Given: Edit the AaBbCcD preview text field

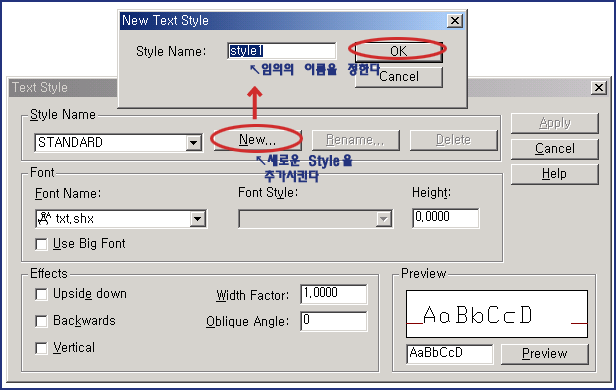Looking at the screenshot, I should click(x=449, y=353).
